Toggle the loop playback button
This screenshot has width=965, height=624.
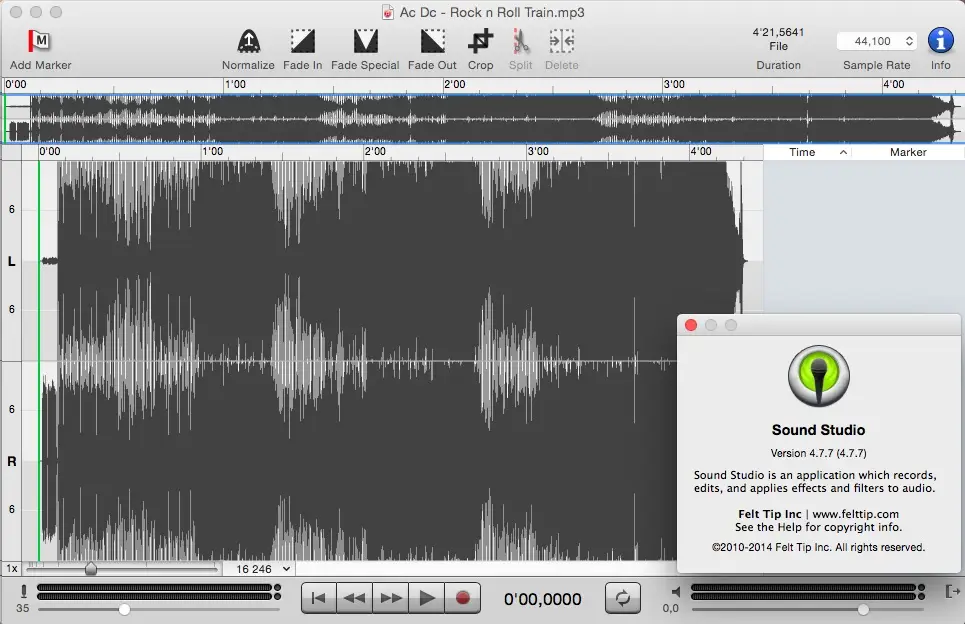click(x=622, y=598)
